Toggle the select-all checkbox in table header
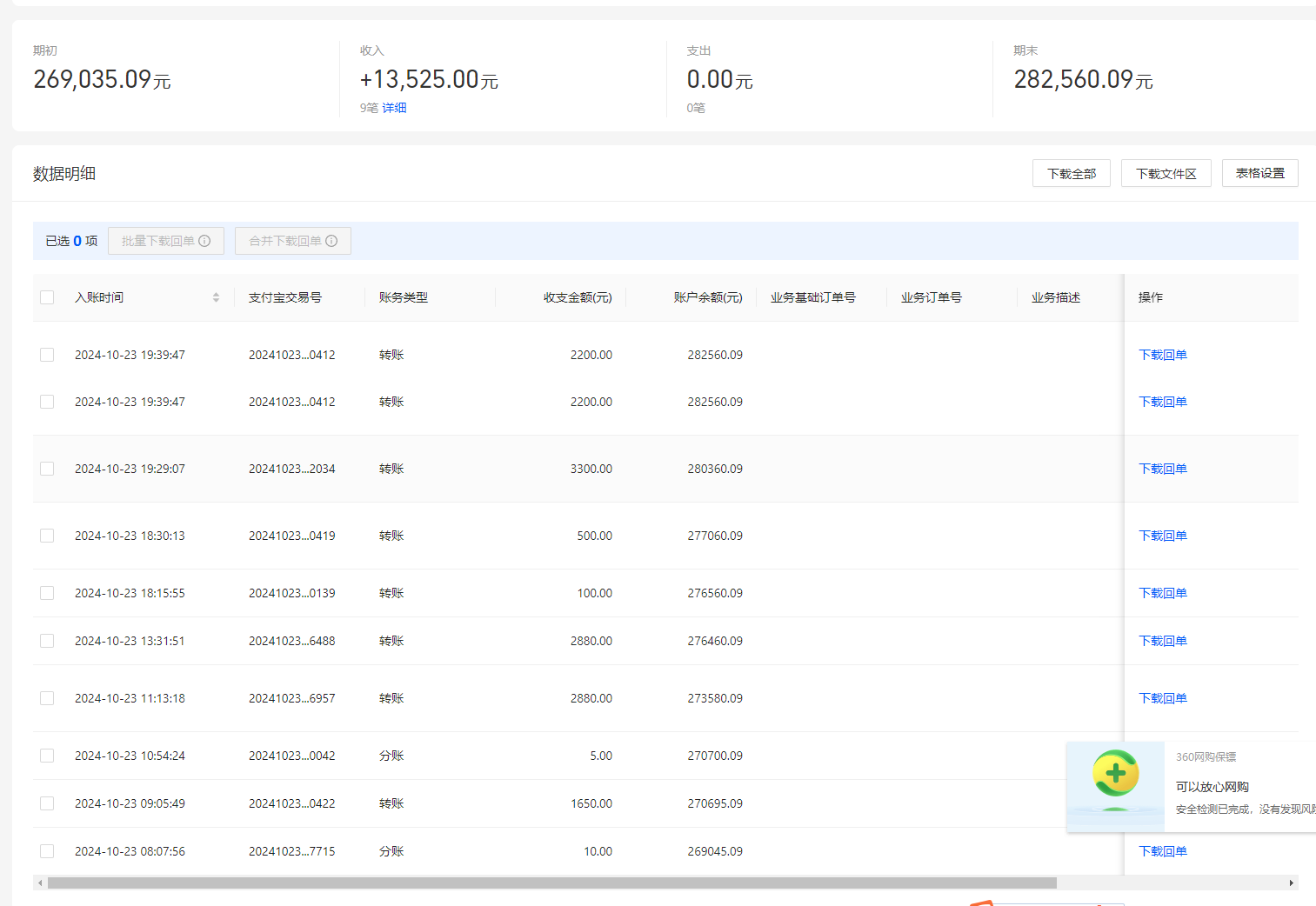The image size is (1316, 906). [47, 297]
